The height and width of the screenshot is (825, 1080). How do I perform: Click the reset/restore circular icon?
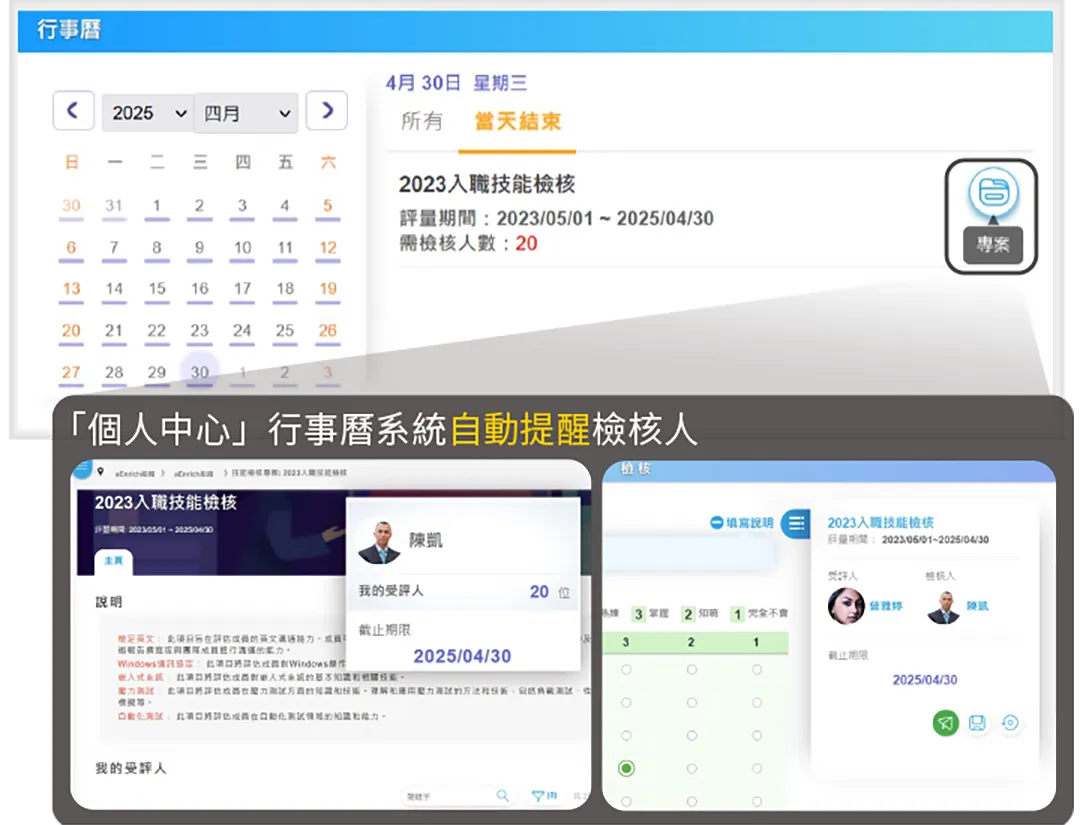click(x=1011, y=722)
